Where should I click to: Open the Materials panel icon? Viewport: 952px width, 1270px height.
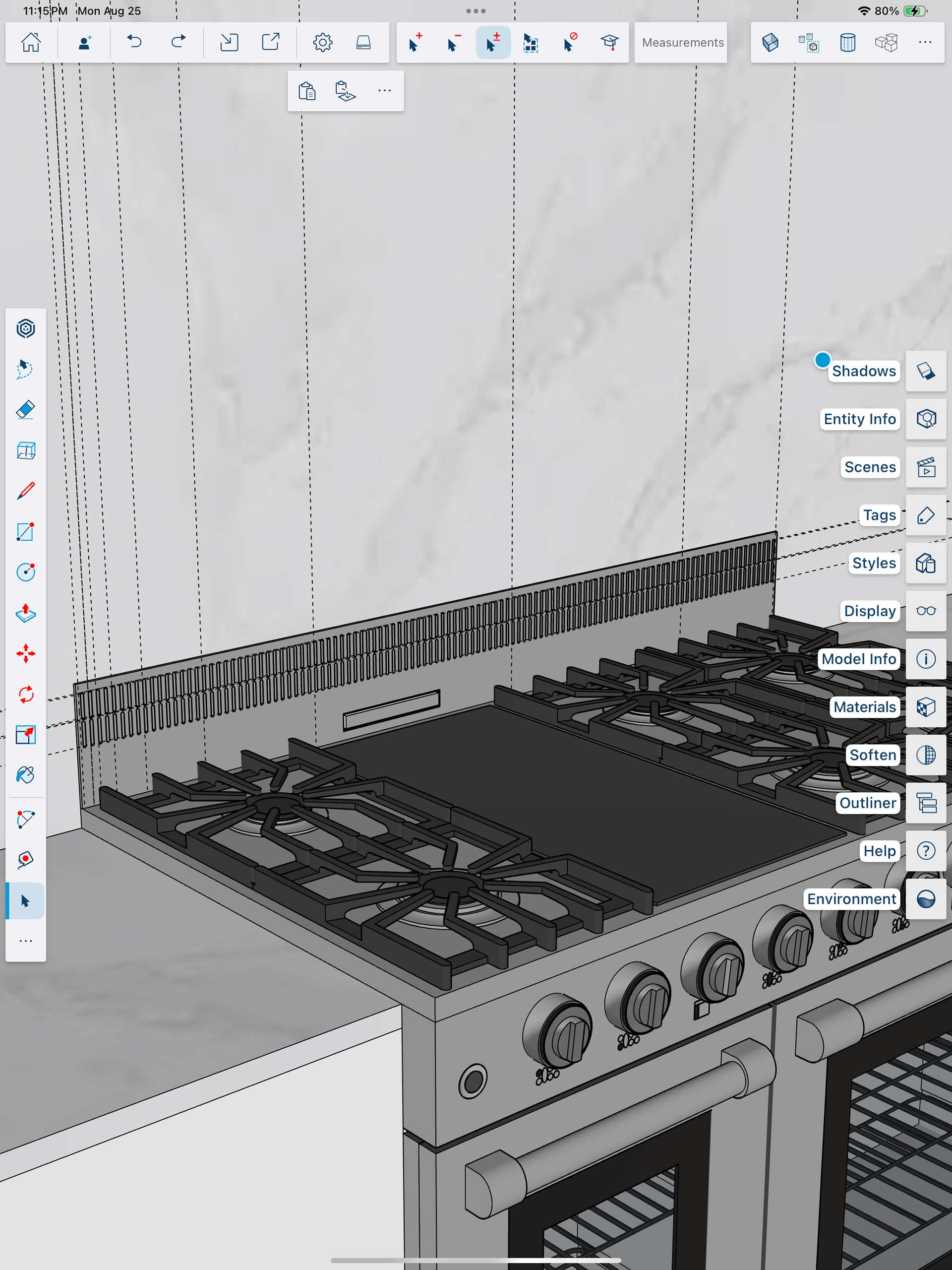point(926,707)
